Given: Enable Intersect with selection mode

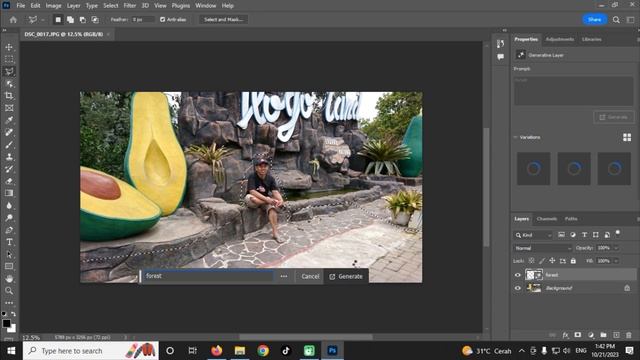Looking at the screenshot, I should tap(95, 20).
